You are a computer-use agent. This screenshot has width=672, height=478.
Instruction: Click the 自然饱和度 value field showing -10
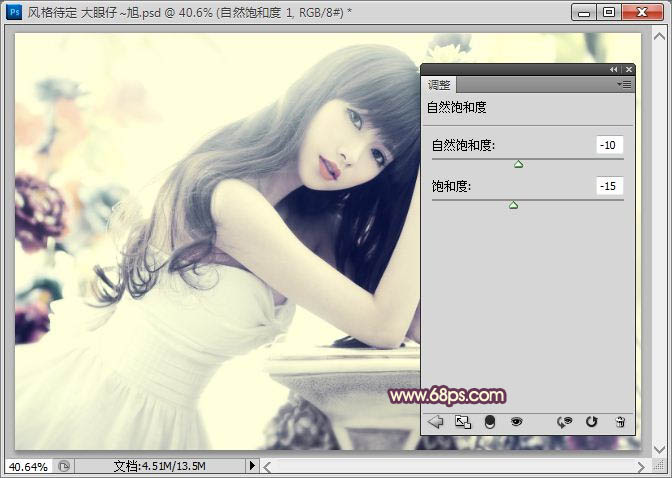coord(609,145)
